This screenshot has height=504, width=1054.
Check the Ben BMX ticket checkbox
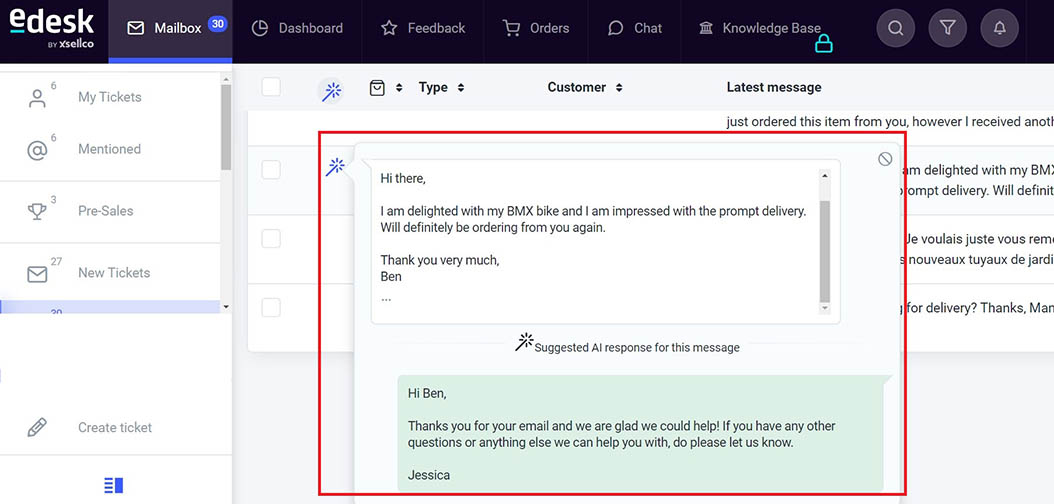[271, 170]
